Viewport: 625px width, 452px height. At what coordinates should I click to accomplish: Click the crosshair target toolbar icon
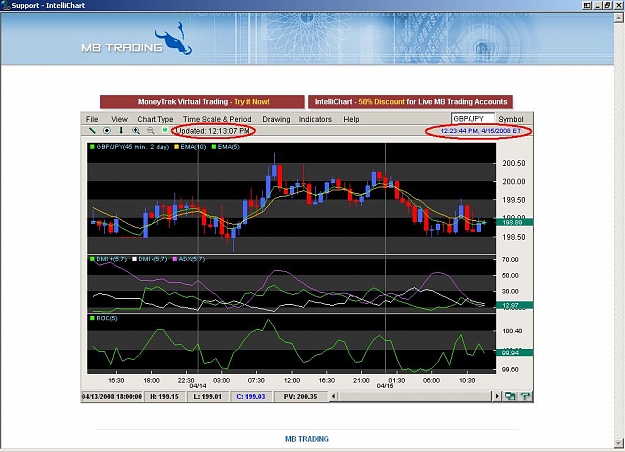coord(107,130)
